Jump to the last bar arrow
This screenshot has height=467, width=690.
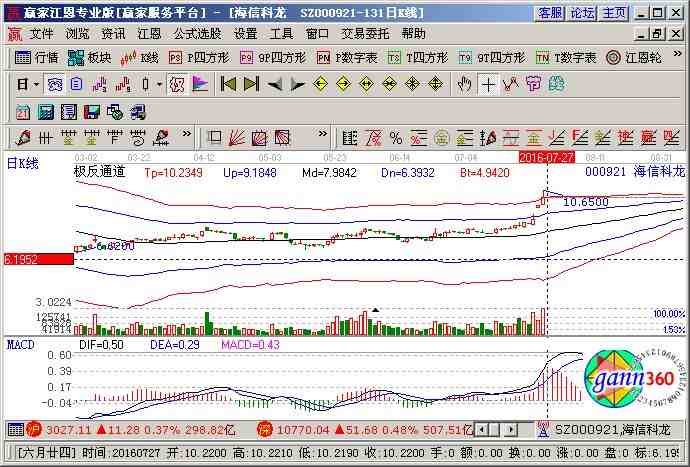click(251, 84)
